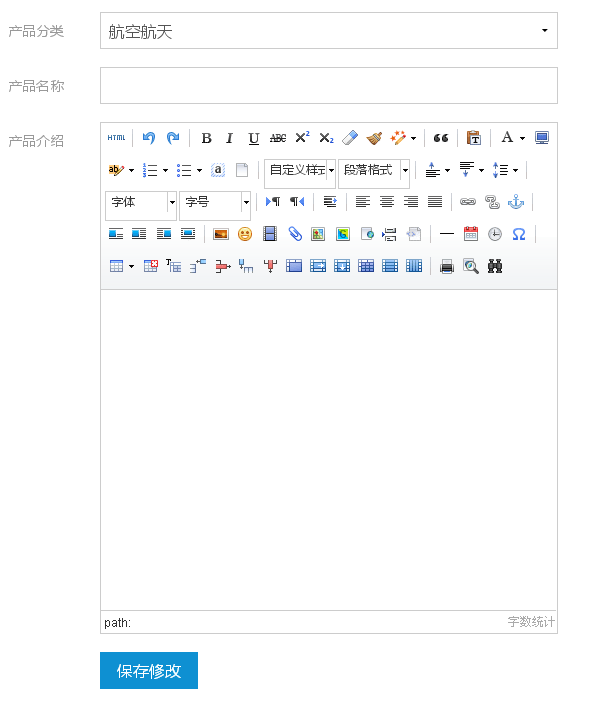Click the 产品名称 text input field
This screenshot has width=615, height=720.
click(x=328, y=86)
